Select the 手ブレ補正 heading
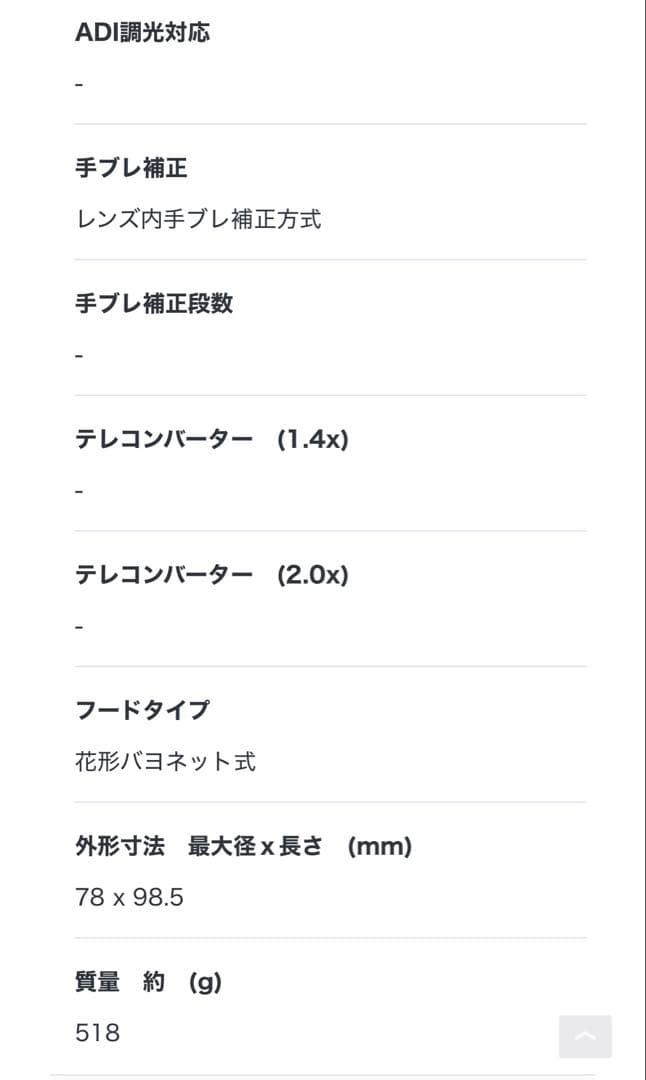The height and width of the screenshot is (1080, 646). (x=131, y=168)
